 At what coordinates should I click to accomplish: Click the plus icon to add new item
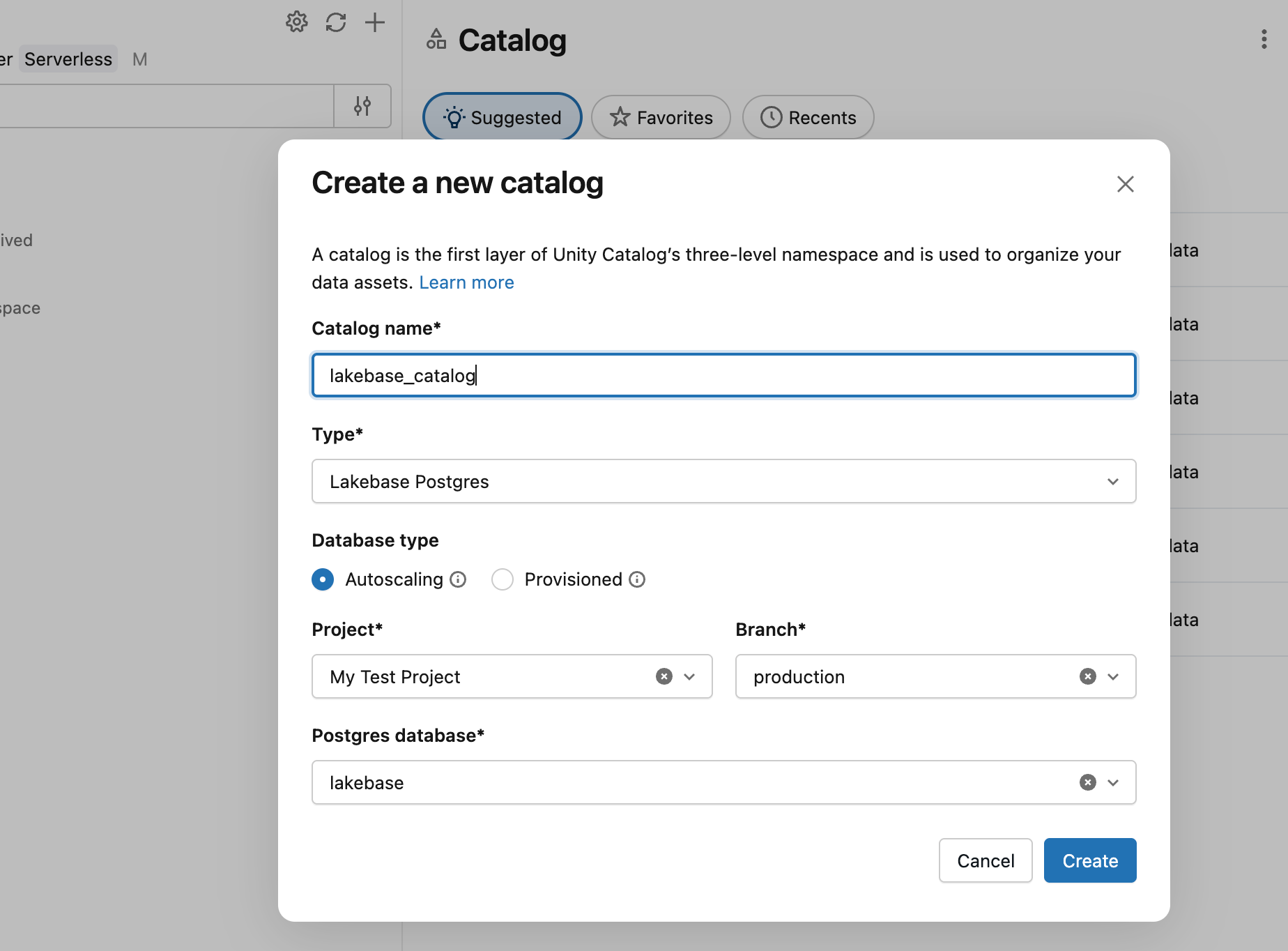click(x=375, y=22)
